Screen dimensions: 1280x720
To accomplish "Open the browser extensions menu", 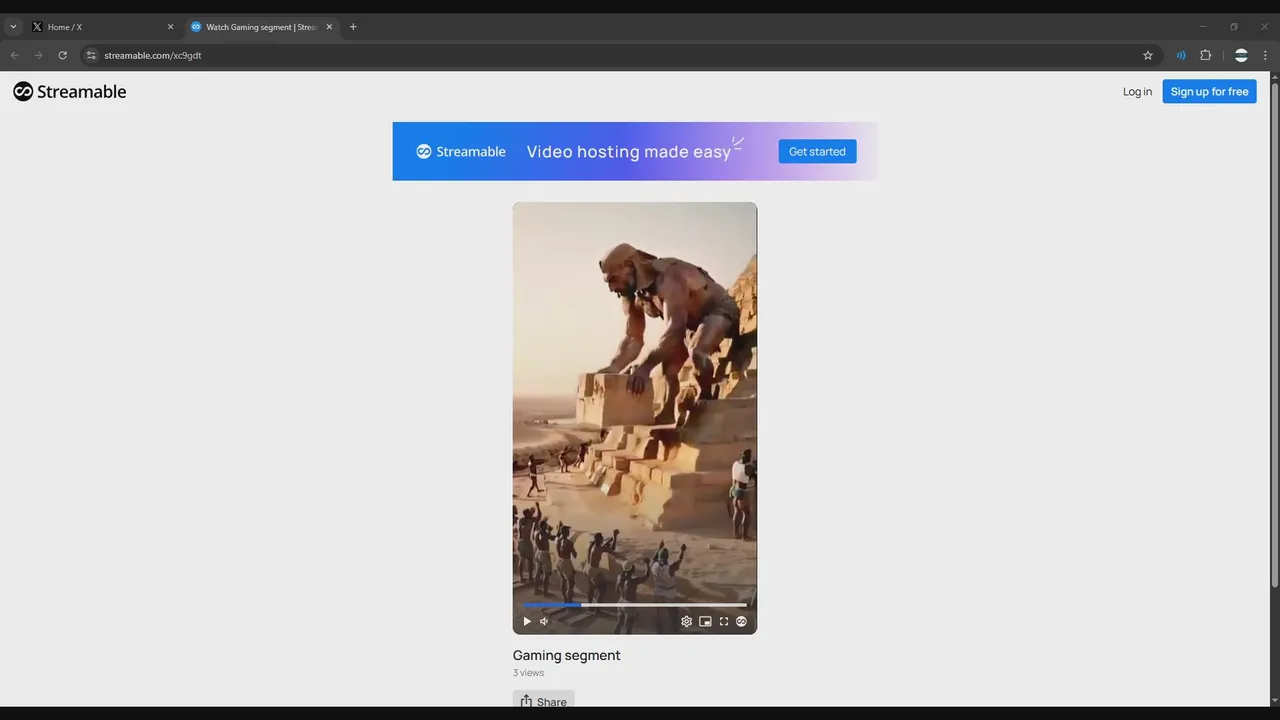I will pyautogui.click(x=1205, y=55).
